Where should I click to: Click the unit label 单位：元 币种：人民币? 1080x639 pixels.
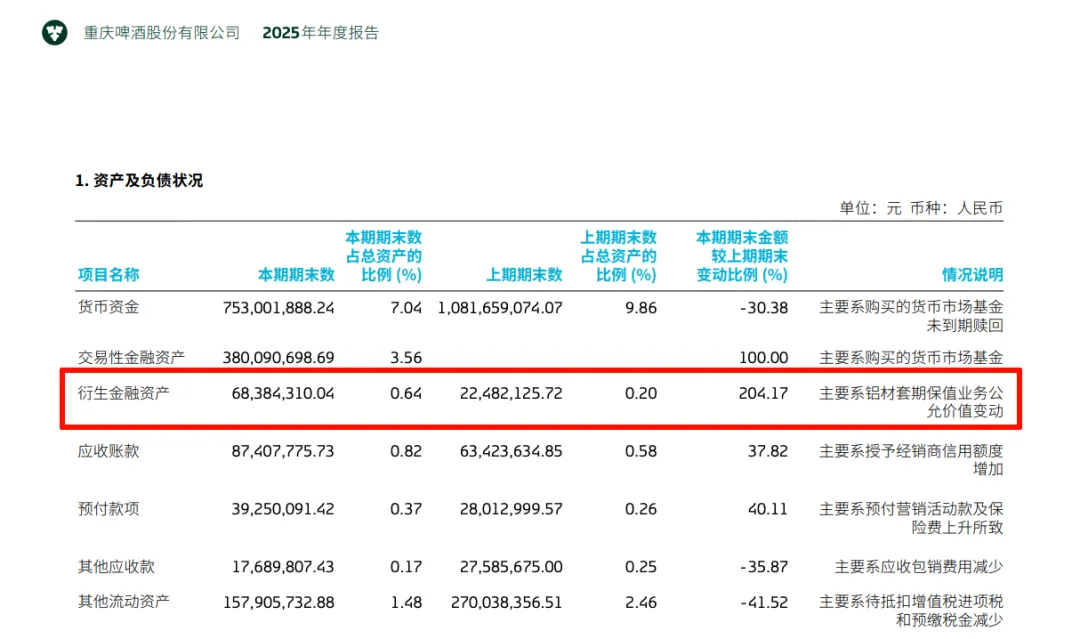click(921, 208)
